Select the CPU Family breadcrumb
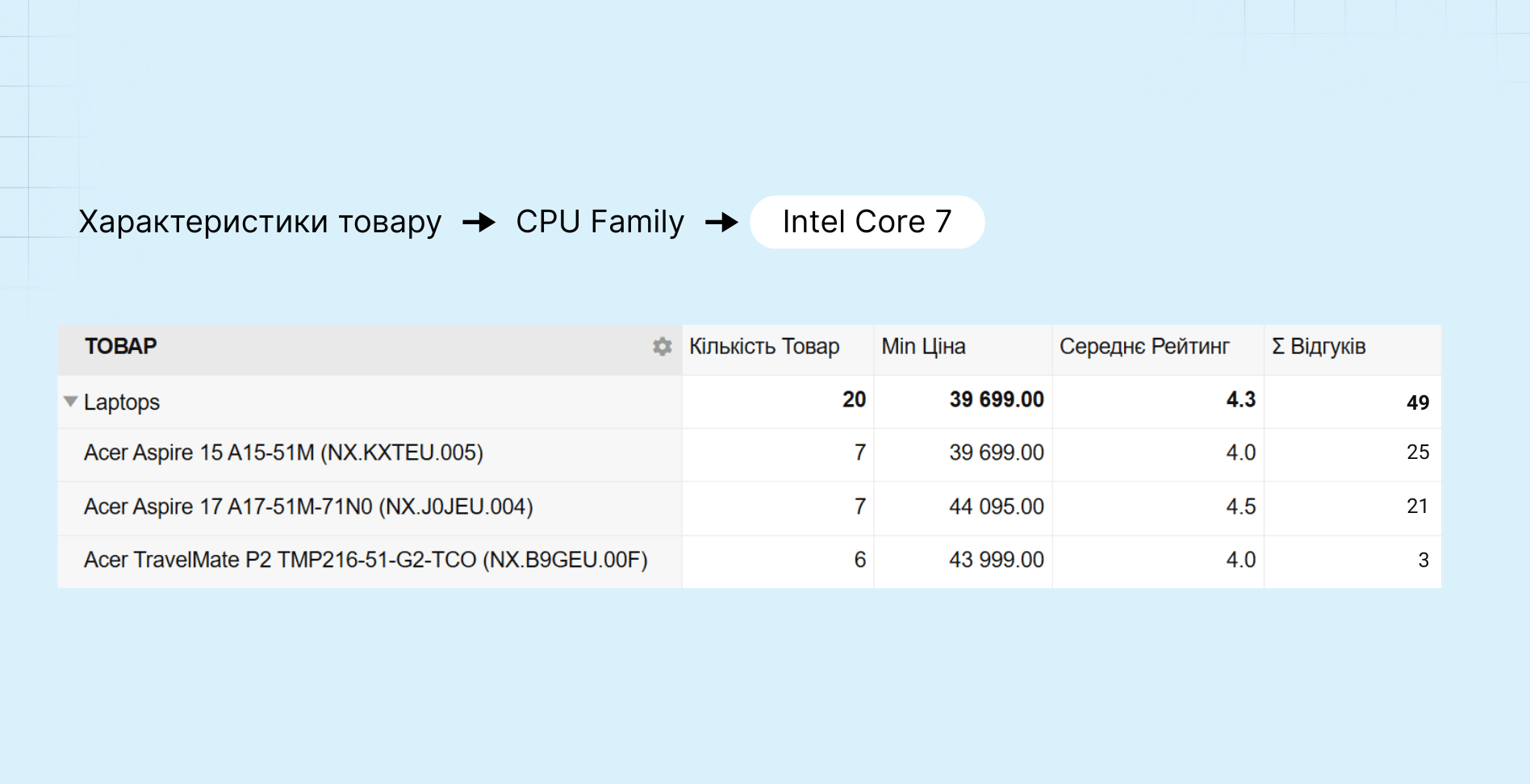Screen dimensions: 1530x784 tap(600, 223)
